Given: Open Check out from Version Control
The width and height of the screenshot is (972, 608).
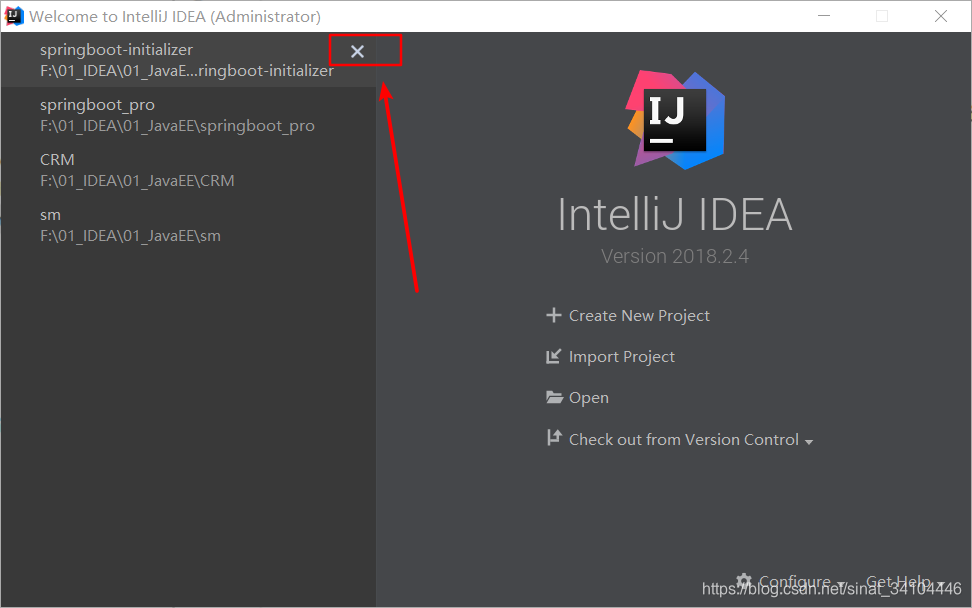Looking at the screenshot, I should point(683,439).
